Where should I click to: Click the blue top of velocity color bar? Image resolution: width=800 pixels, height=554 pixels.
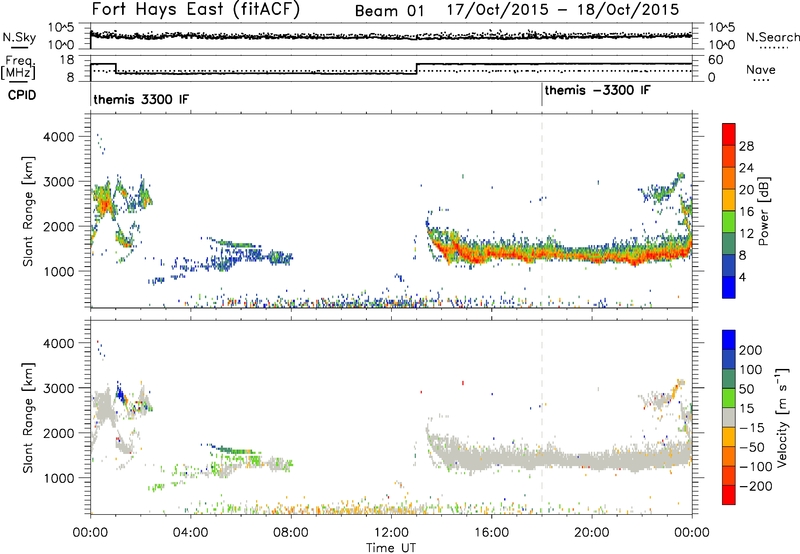tap(729, 340)
